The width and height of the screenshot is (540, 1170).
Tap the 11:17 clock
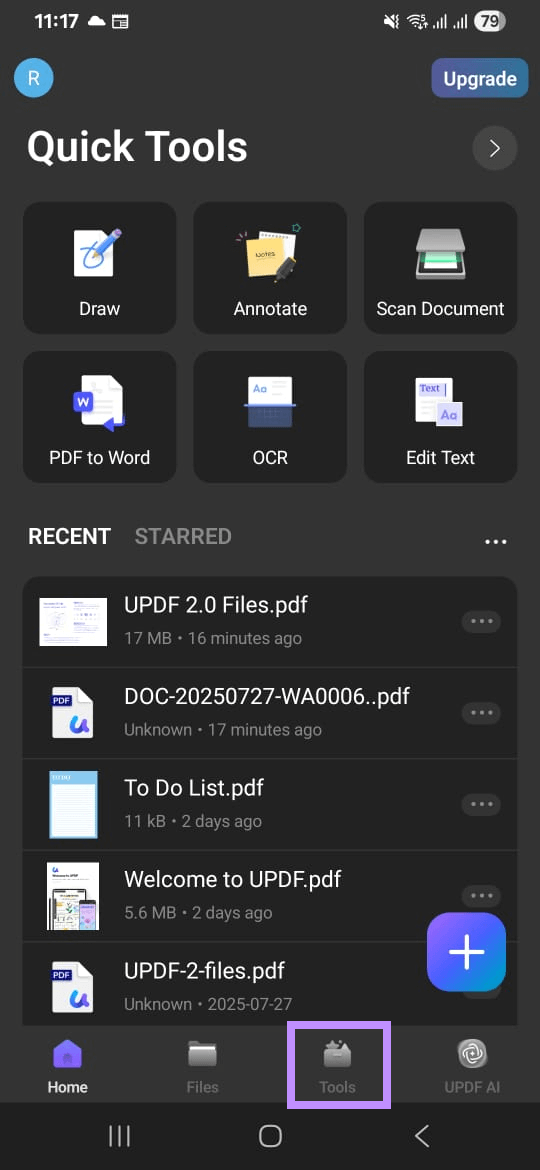pyautogui.click(x=55, y=21)
